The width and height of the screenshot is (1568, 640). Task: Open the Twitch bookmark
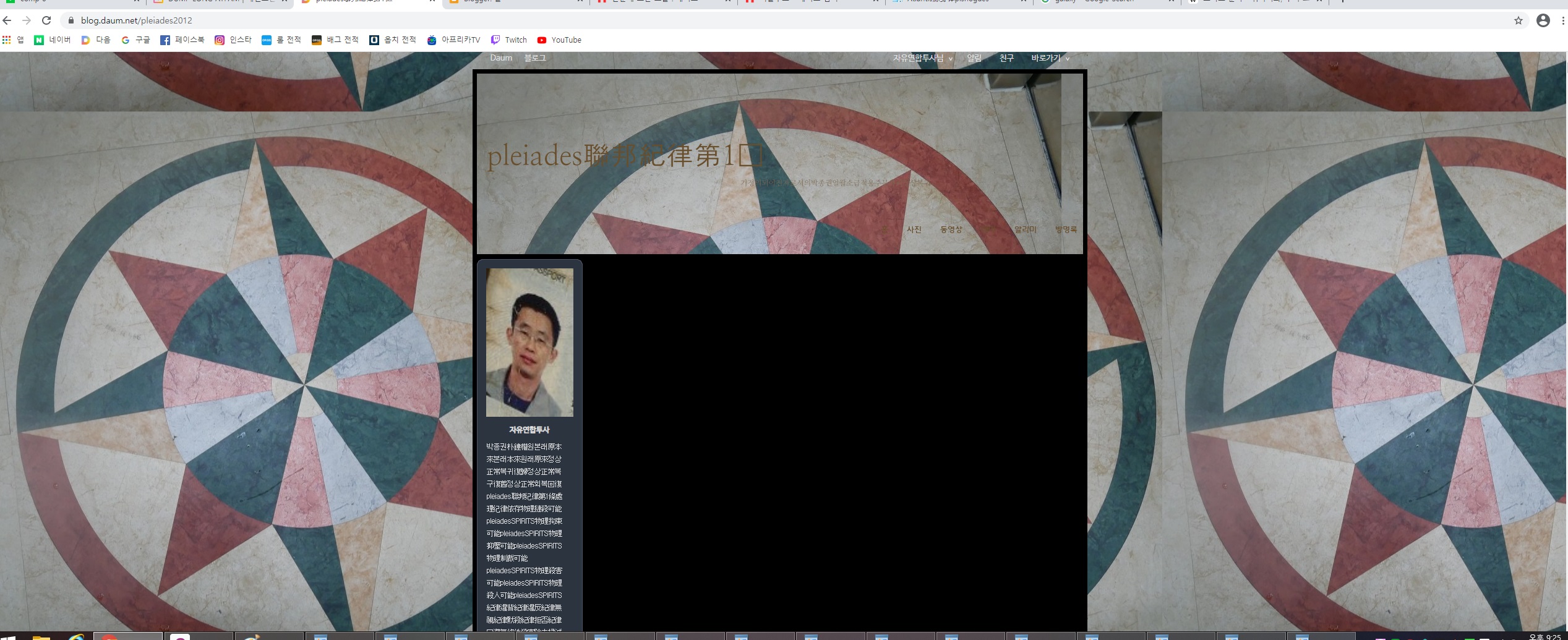[509, 40]
